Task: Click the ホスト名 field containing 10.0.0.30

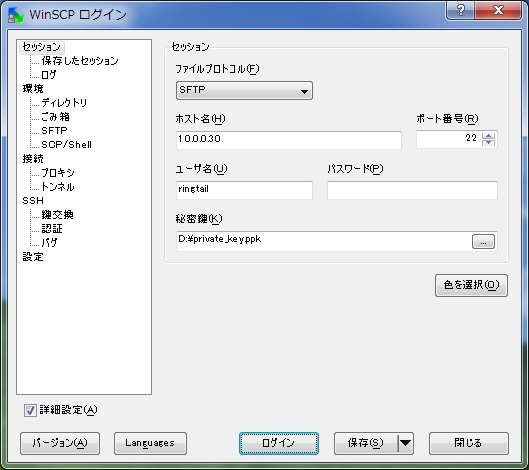Action: (289, 140)
